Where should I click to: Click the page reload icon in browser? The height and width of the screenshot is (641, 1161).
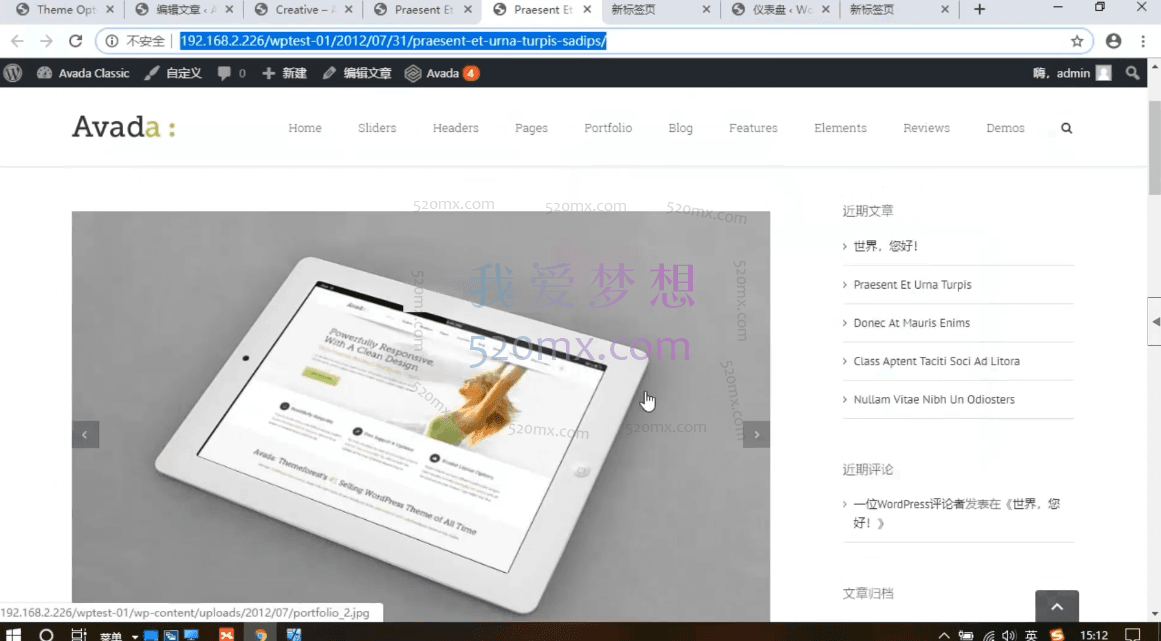pyautogui.click(x=76, y=41)
